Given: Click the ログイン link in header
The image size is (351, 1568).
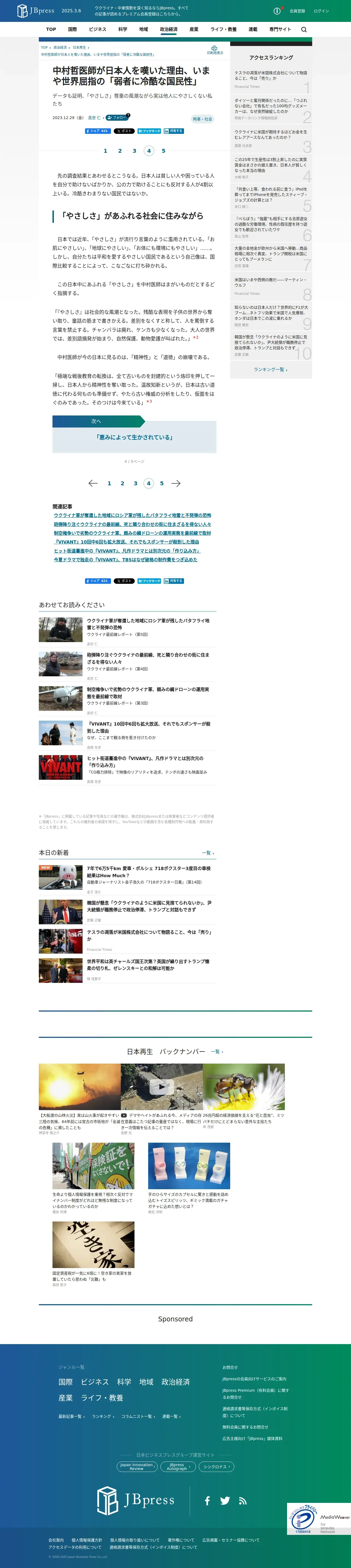Looking at the screenshot, I should [321, 11].
